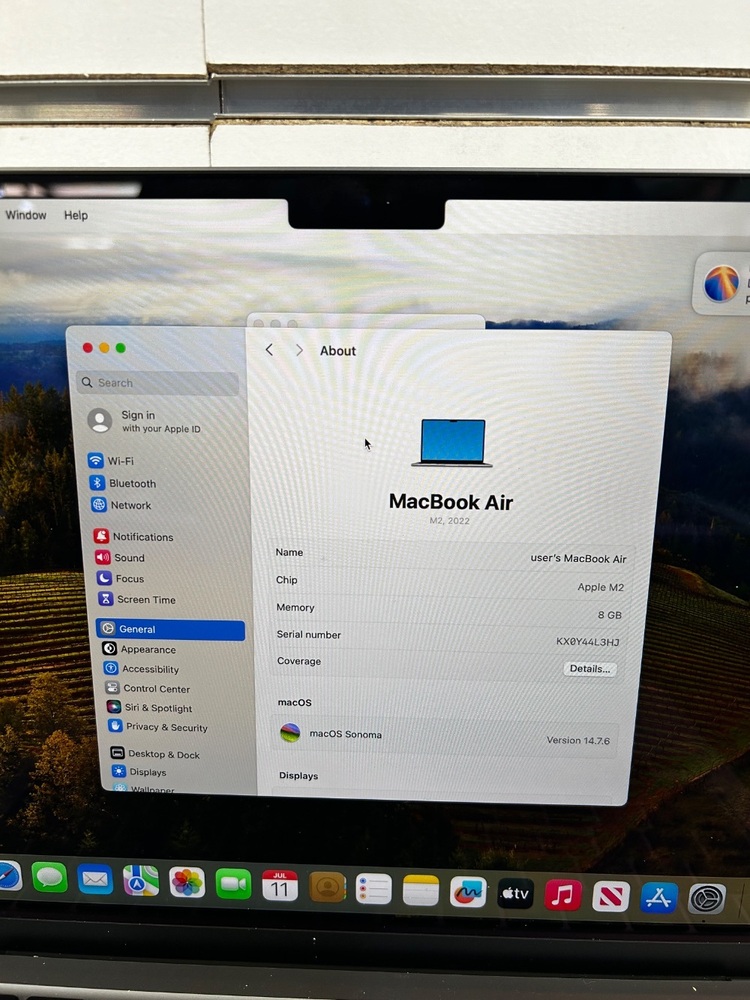Click the name user's MacBook Air
Screen dimensions: 750x1000
578,558
